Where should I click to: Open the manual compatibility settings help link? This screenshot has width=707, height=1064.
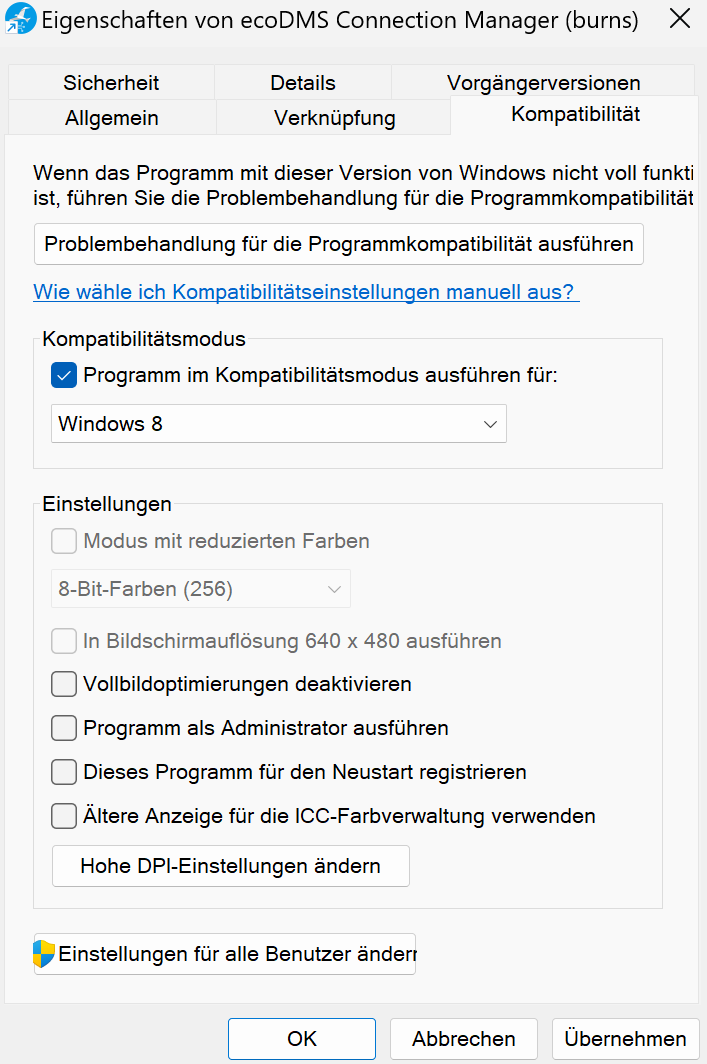click(306, 292)
